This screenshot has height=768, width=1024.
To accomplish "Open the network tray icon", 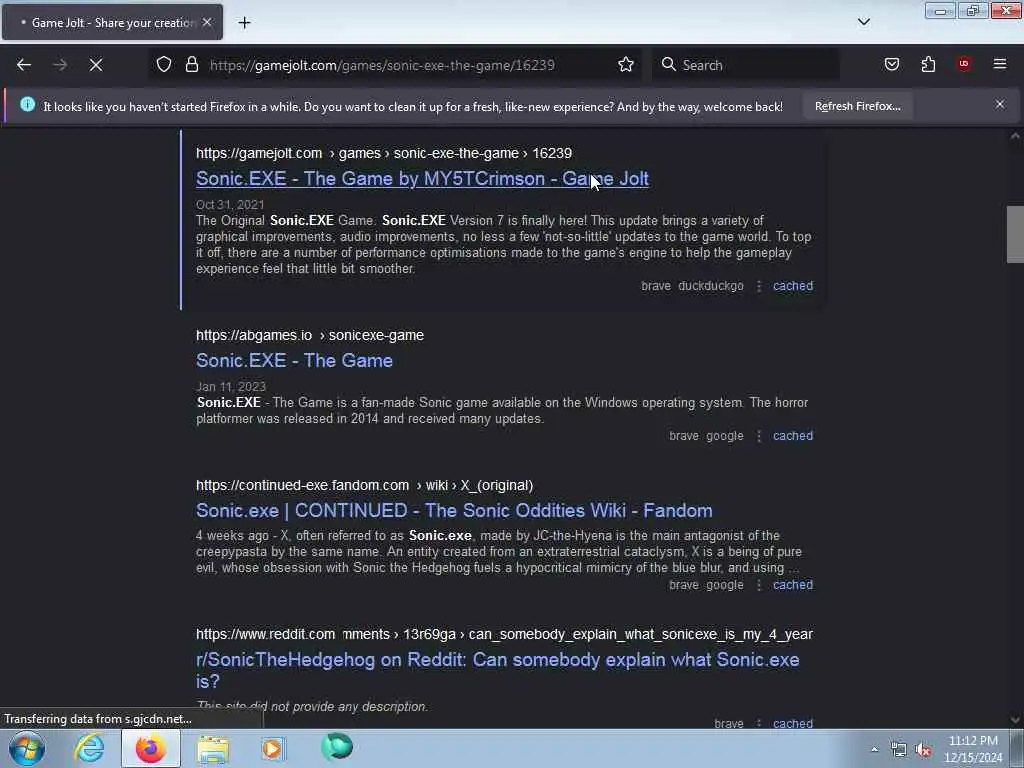I will coord(899,750).
